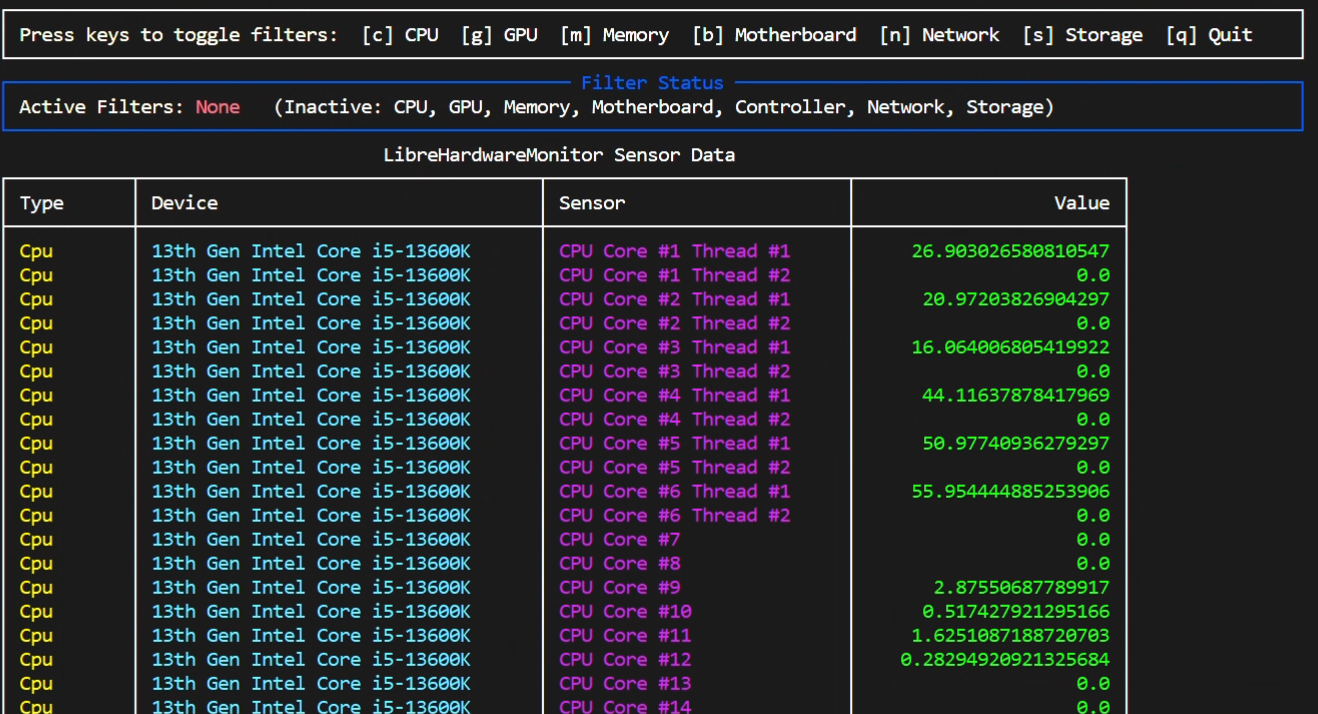Select sensor CPU Core #4 Thread #2
1318x714 pixels.
point(675,419)
